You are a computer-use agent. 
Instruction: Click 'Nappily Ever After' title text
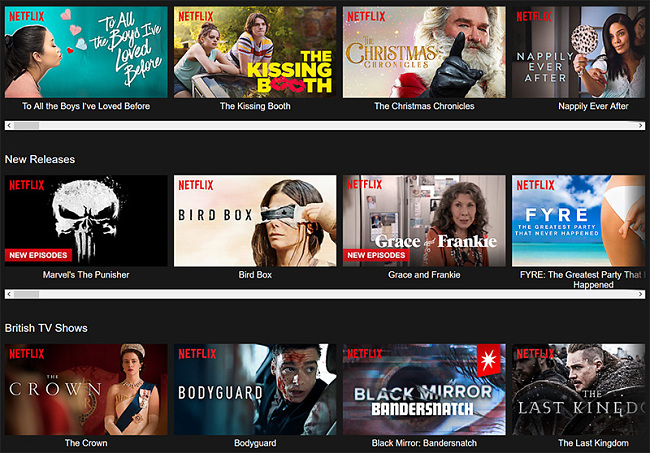[593, 106]
